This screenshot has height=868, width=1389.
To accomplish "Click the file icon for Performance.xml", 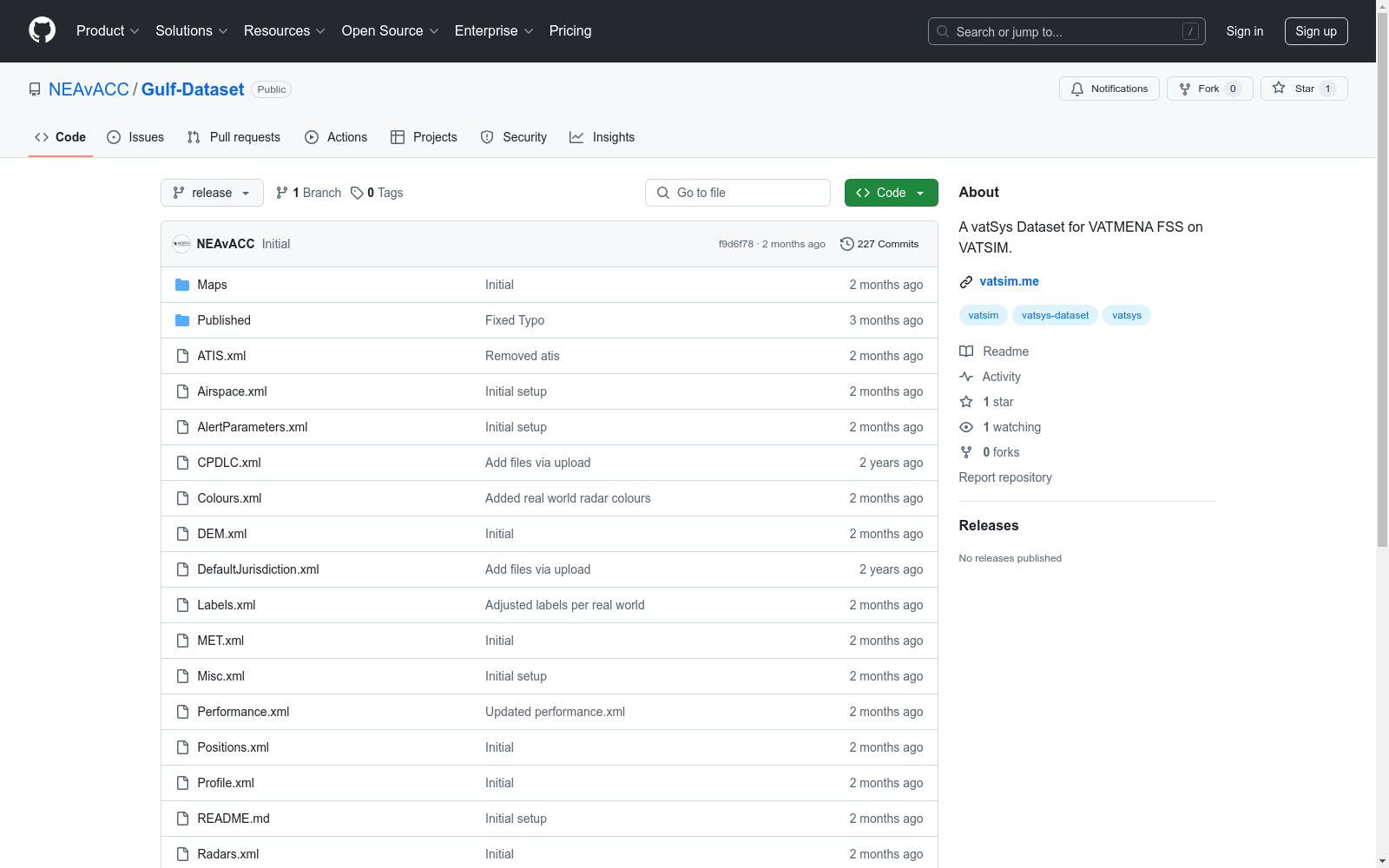I will (x=182, y=712).
